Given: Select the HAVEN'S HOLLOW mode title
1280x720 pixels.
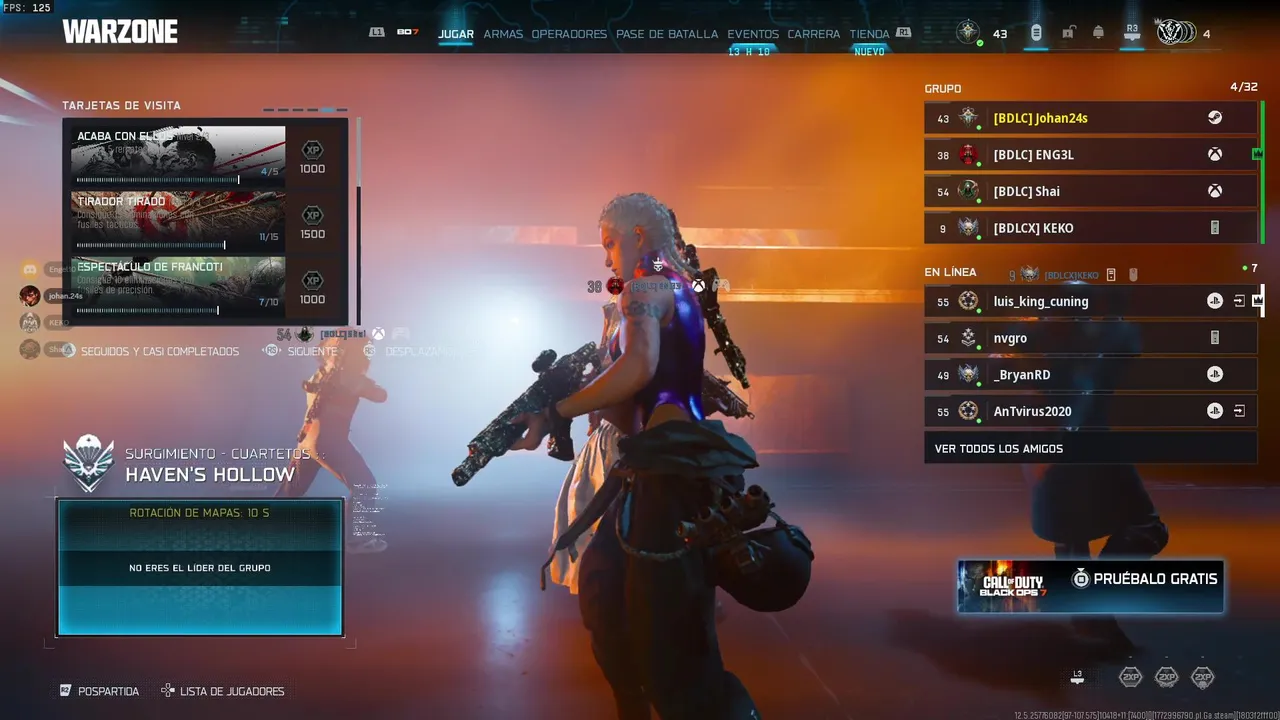Looking at the screenshot, I should click(x=210, y=475).
